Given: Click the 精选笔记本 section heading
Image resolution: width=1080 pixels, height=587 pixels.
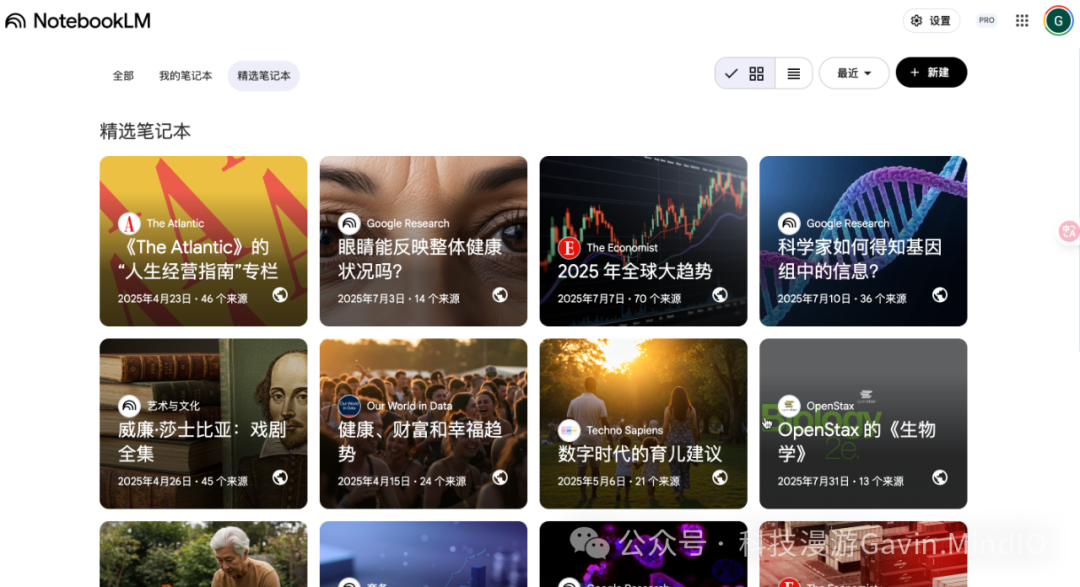Looking at the screenshot, I should [145, 131].
